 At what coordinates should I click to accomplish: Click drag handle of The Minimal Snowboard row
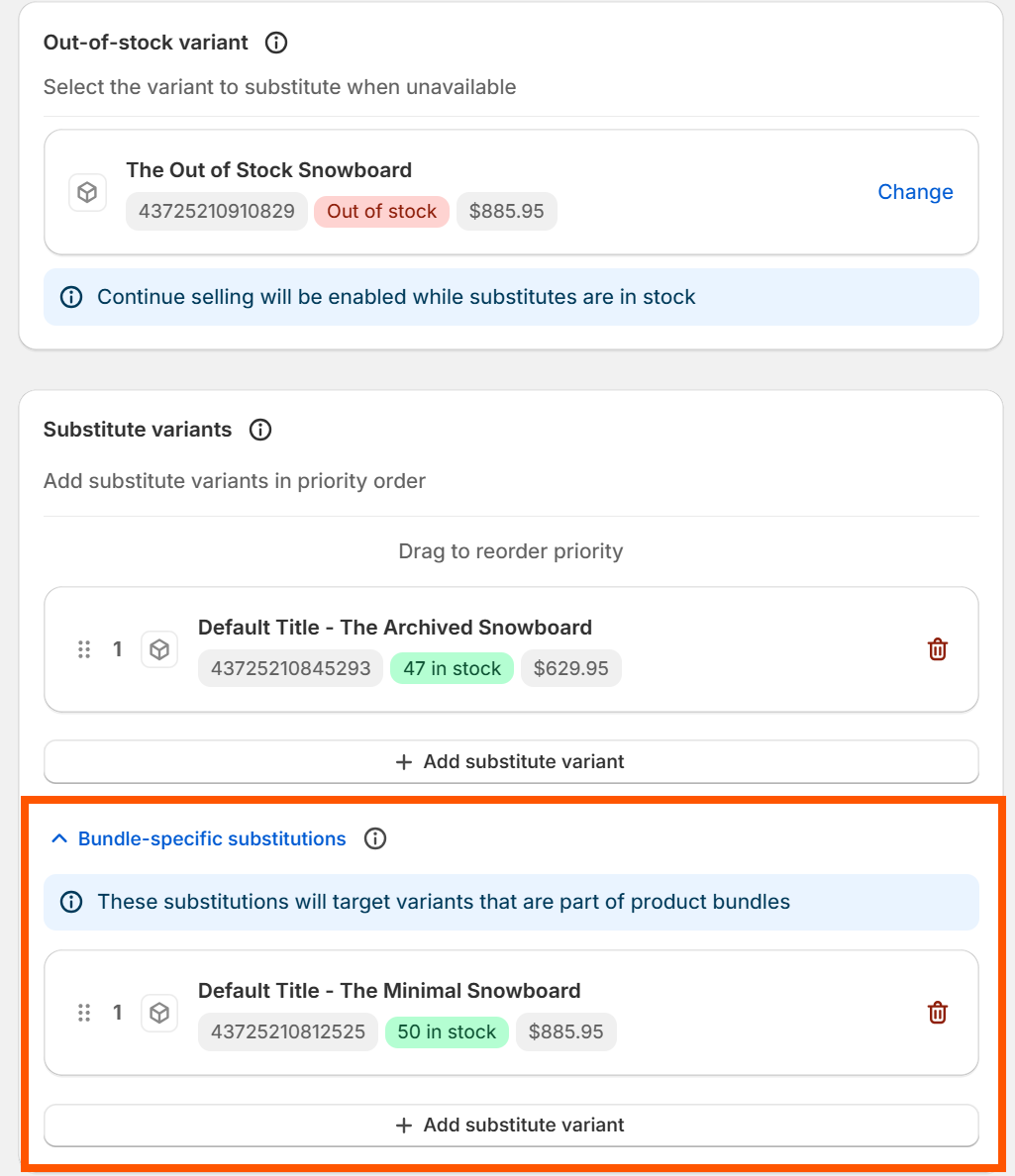click(84, 1014)
